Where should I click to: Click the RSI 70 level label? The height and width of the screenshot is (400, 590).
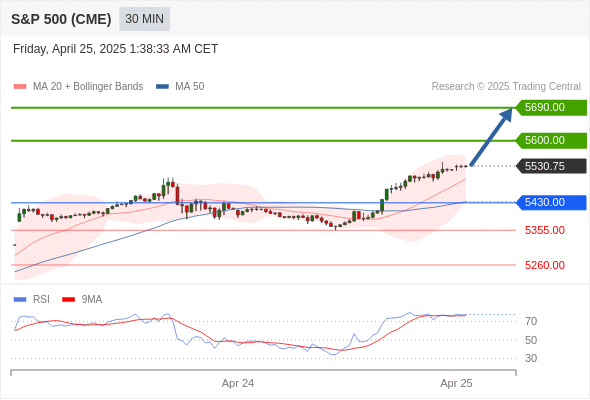pos(531,321)
